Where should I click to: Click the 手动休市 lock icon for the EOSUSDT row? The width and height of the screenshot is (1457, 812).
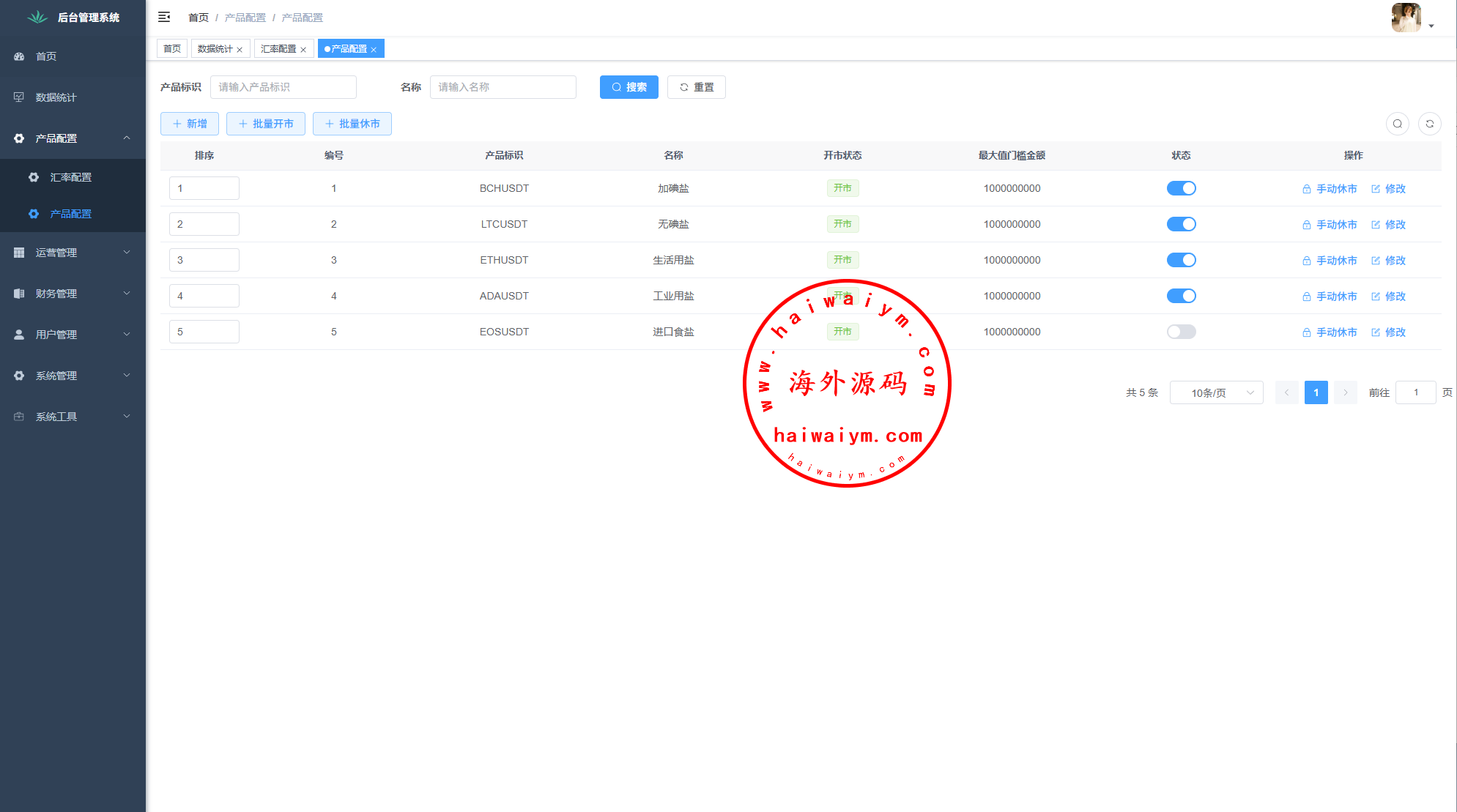tap(1306, 332)
